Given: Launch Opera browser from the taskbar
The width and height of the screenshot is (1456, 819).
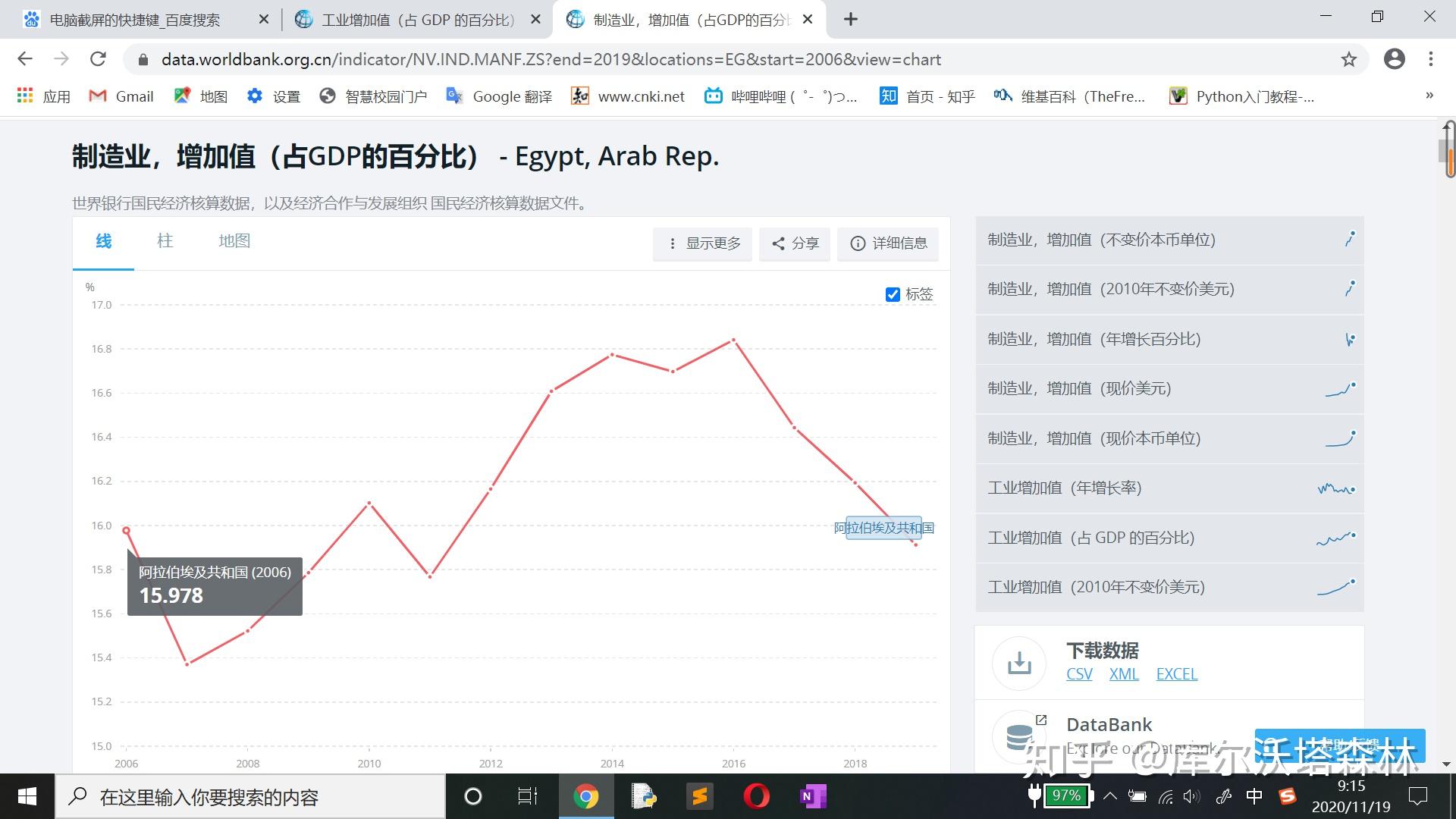Looking at the screenshot, I should (x=756, y=796).
